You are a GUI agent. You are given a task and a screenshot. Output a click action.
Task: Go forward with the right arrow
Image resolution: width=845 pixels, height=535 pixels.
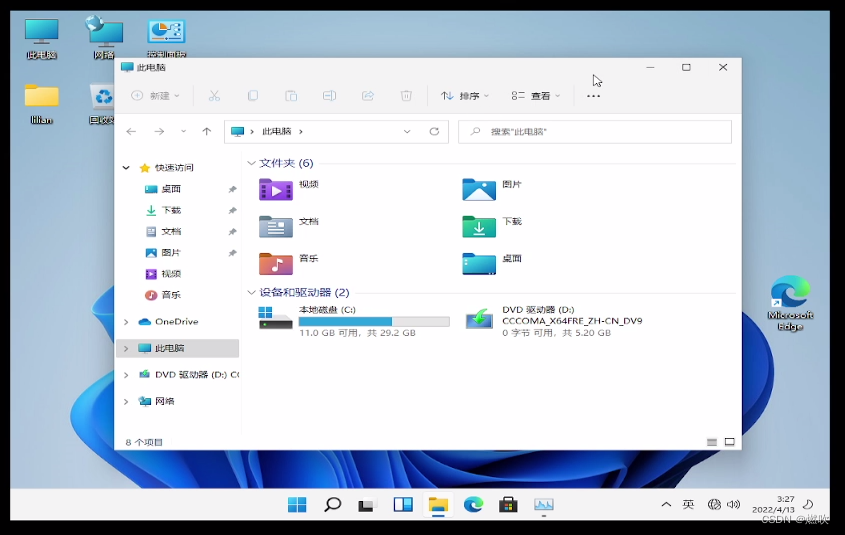point(159,131)
